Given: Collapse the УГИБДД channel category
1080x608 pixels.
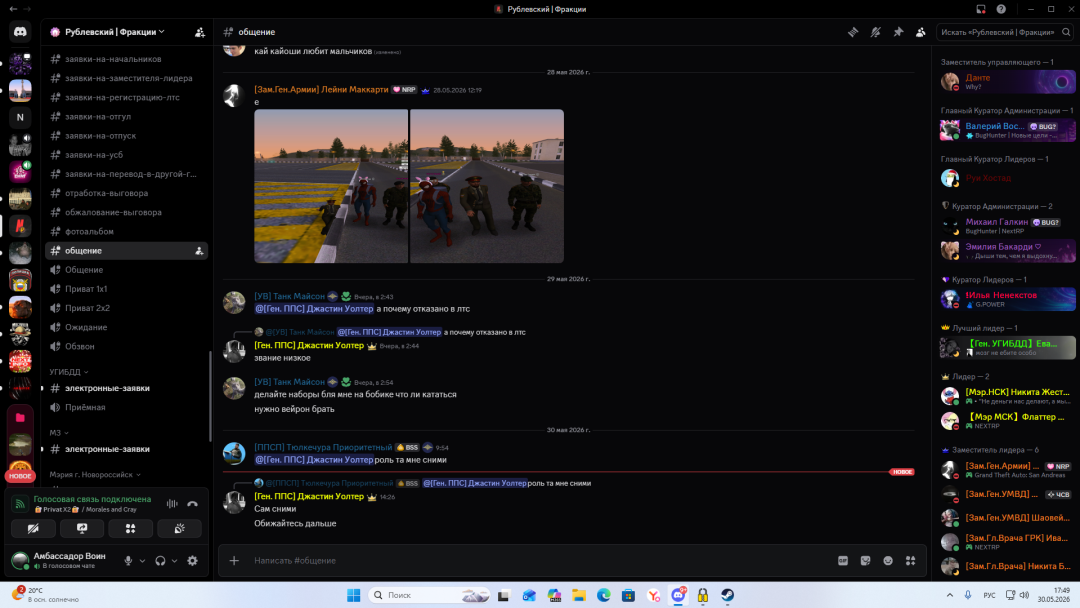Looking at the screenshot, I should click(69, 372).
